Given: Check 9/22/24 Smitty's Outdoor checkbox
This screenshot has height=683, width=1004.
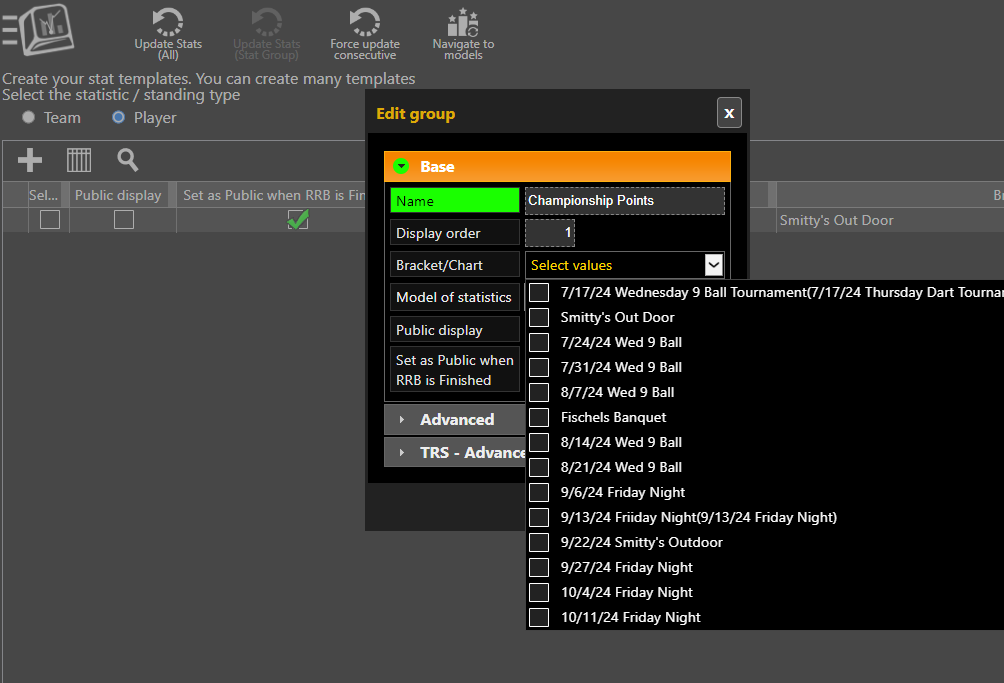Looking at the screenshot, I should (x=539, y=542).
